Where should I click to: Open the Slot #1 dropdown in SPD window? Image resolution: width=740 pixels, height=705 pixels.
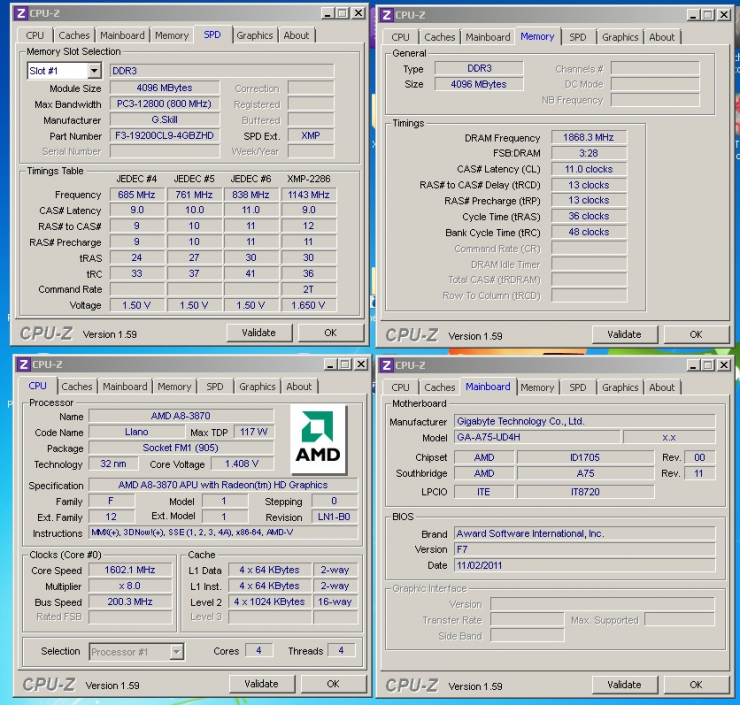[x=94, y=71]
